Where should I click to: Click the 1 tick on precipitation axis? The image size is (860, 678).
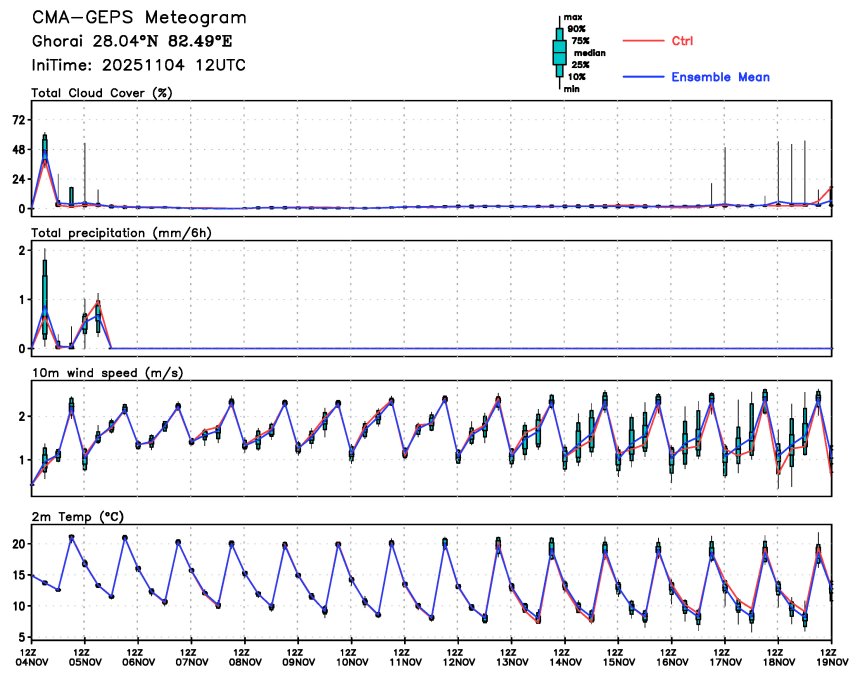(x=22, y=300)
